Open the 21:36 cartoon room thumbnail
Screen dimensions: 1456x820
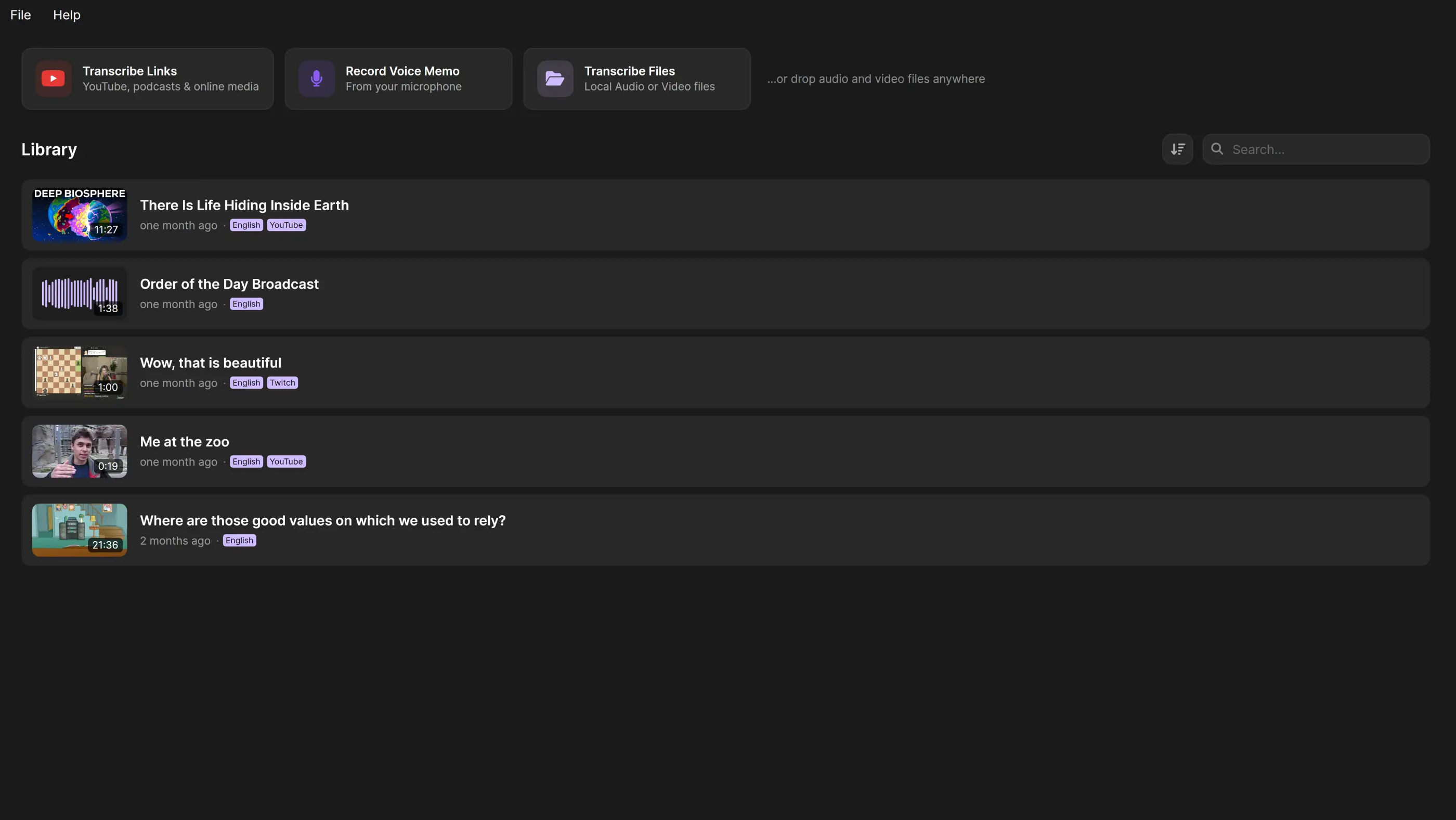pos(80,530)
